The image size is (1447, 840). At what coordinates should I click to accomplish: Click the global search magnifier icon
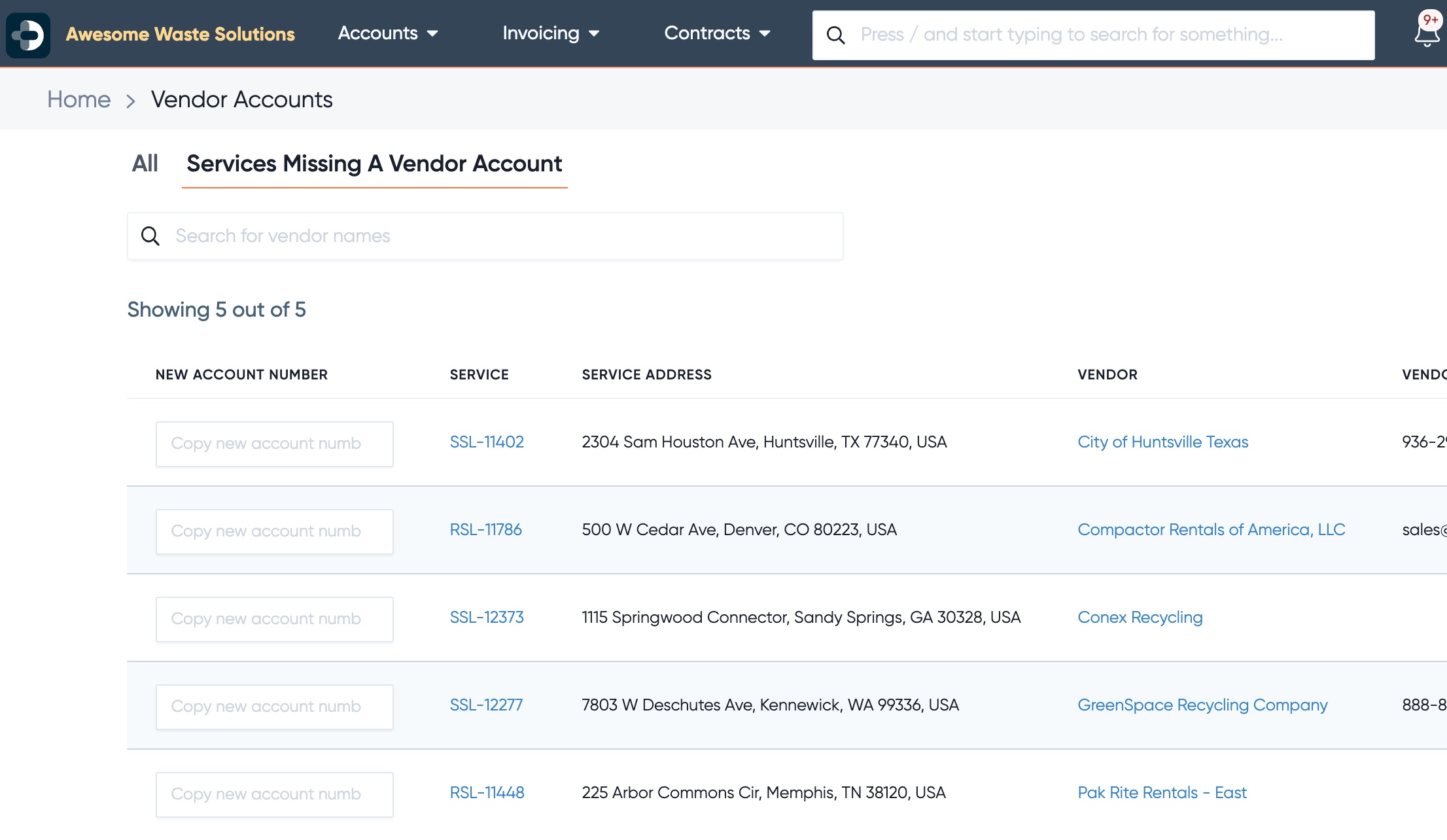tap(835, 35)
